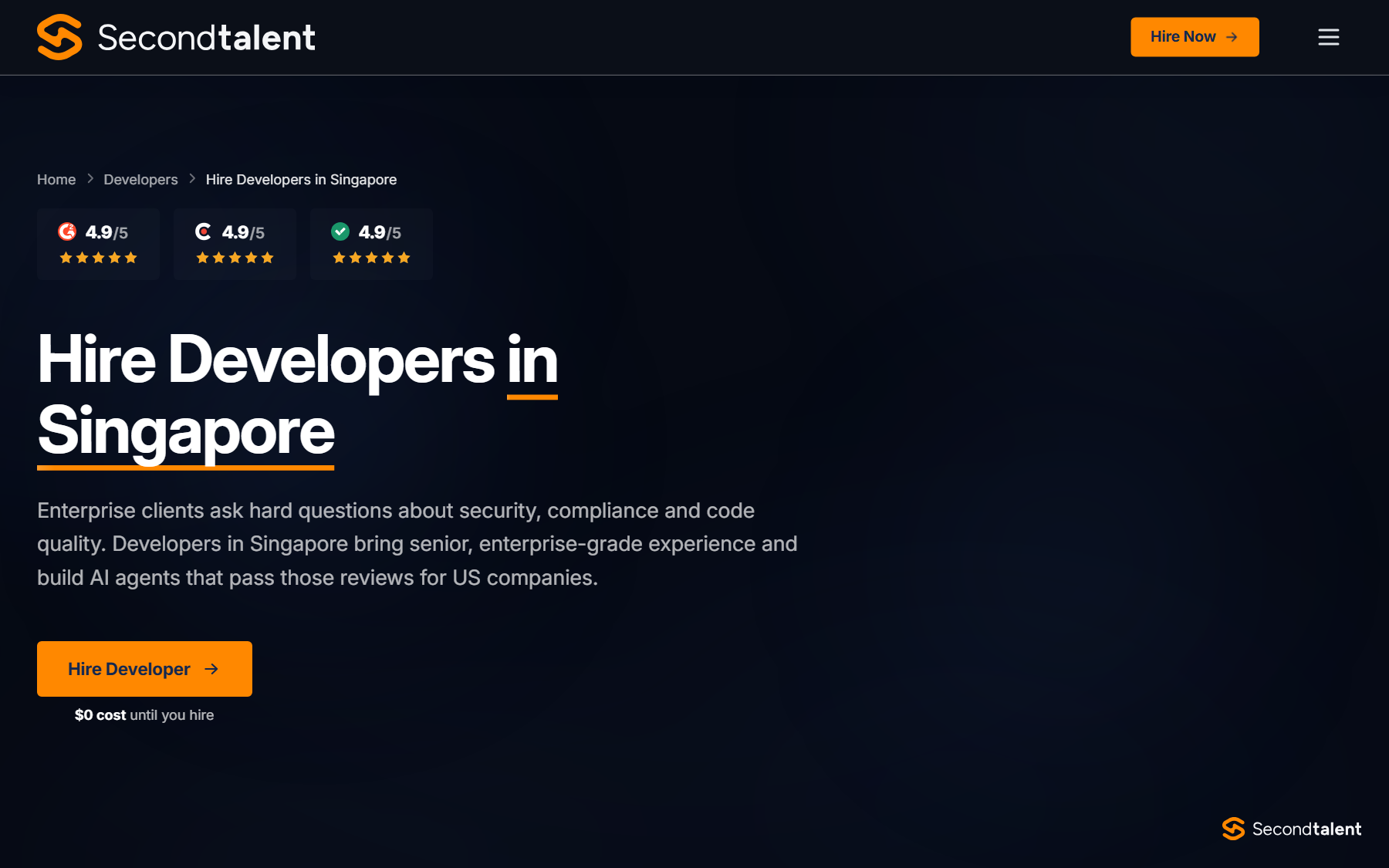
Task: Click the '$0 cost until you hire' text
Action: 144,715
